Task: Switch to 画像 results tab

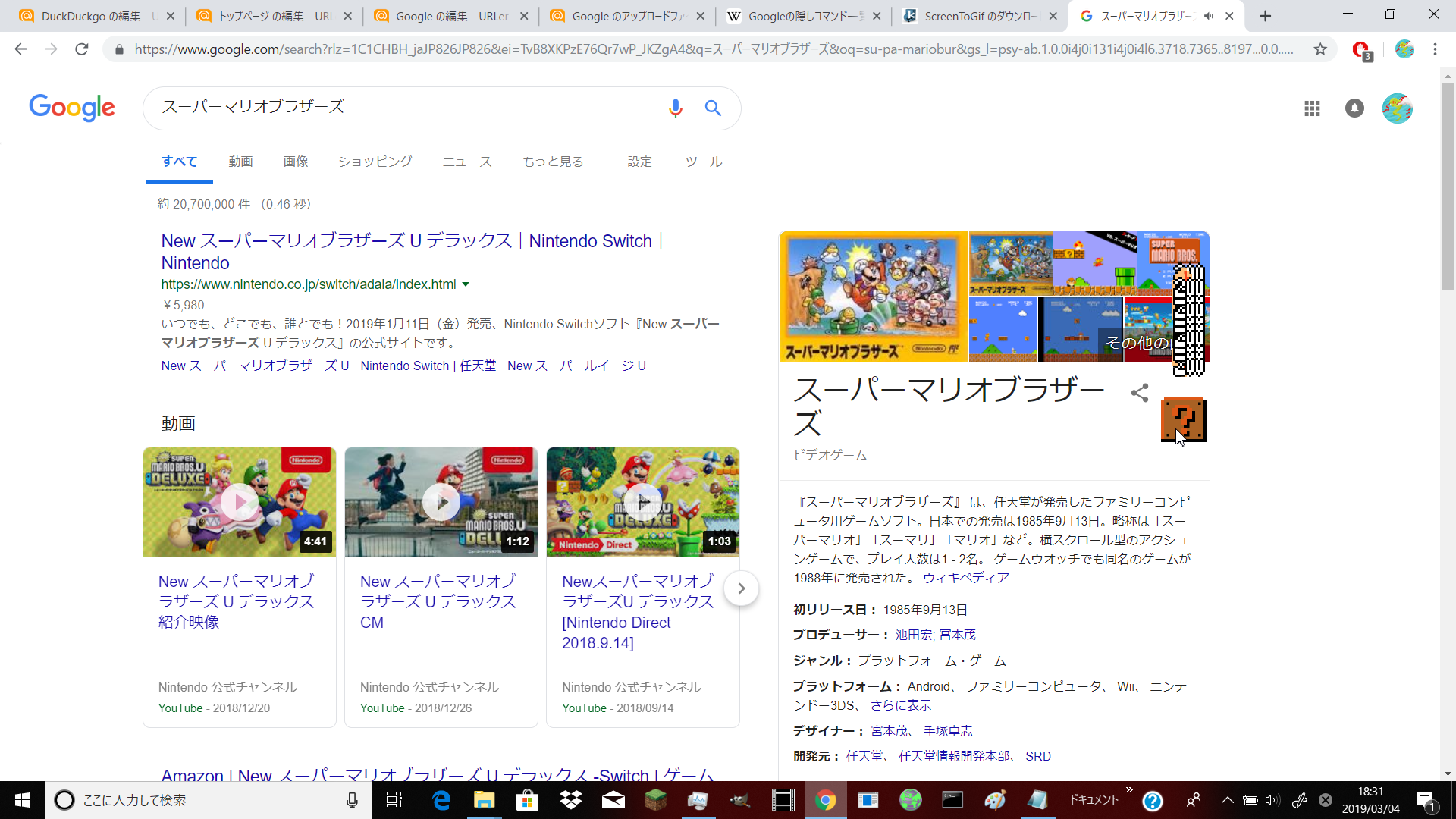Action: click(x=296, y=162)
